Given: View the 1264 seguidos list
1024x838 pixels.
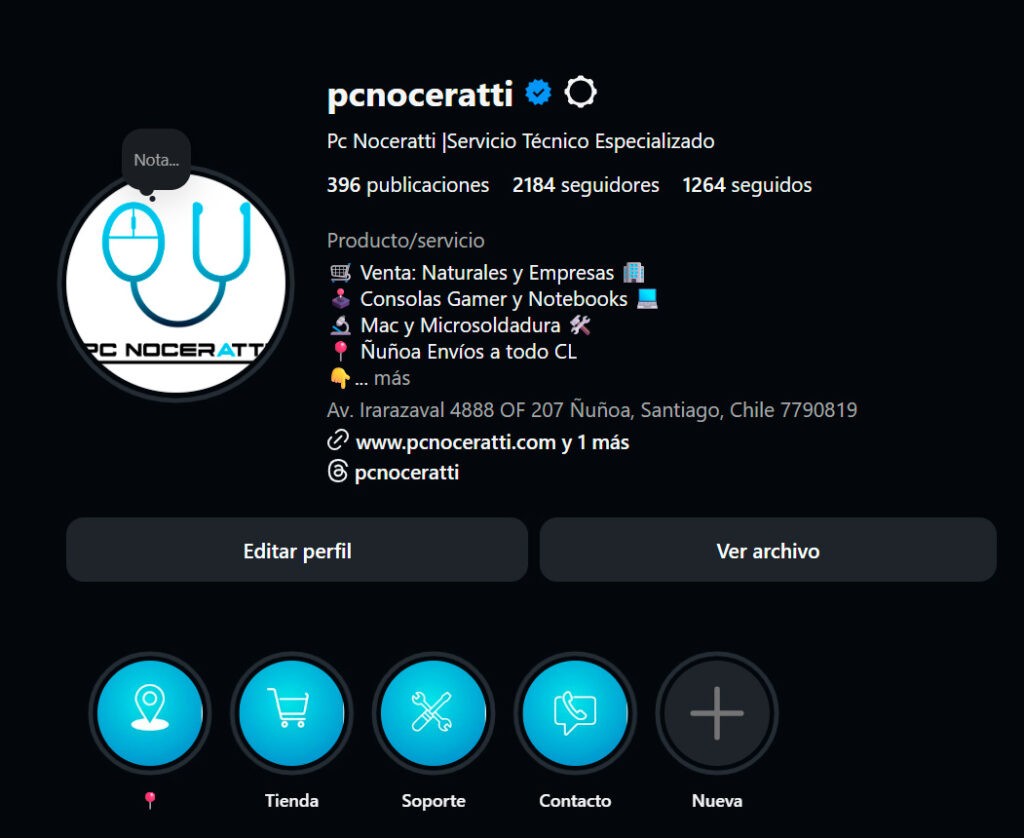Looking at the screenshot, I should click(x=747, y=185).
